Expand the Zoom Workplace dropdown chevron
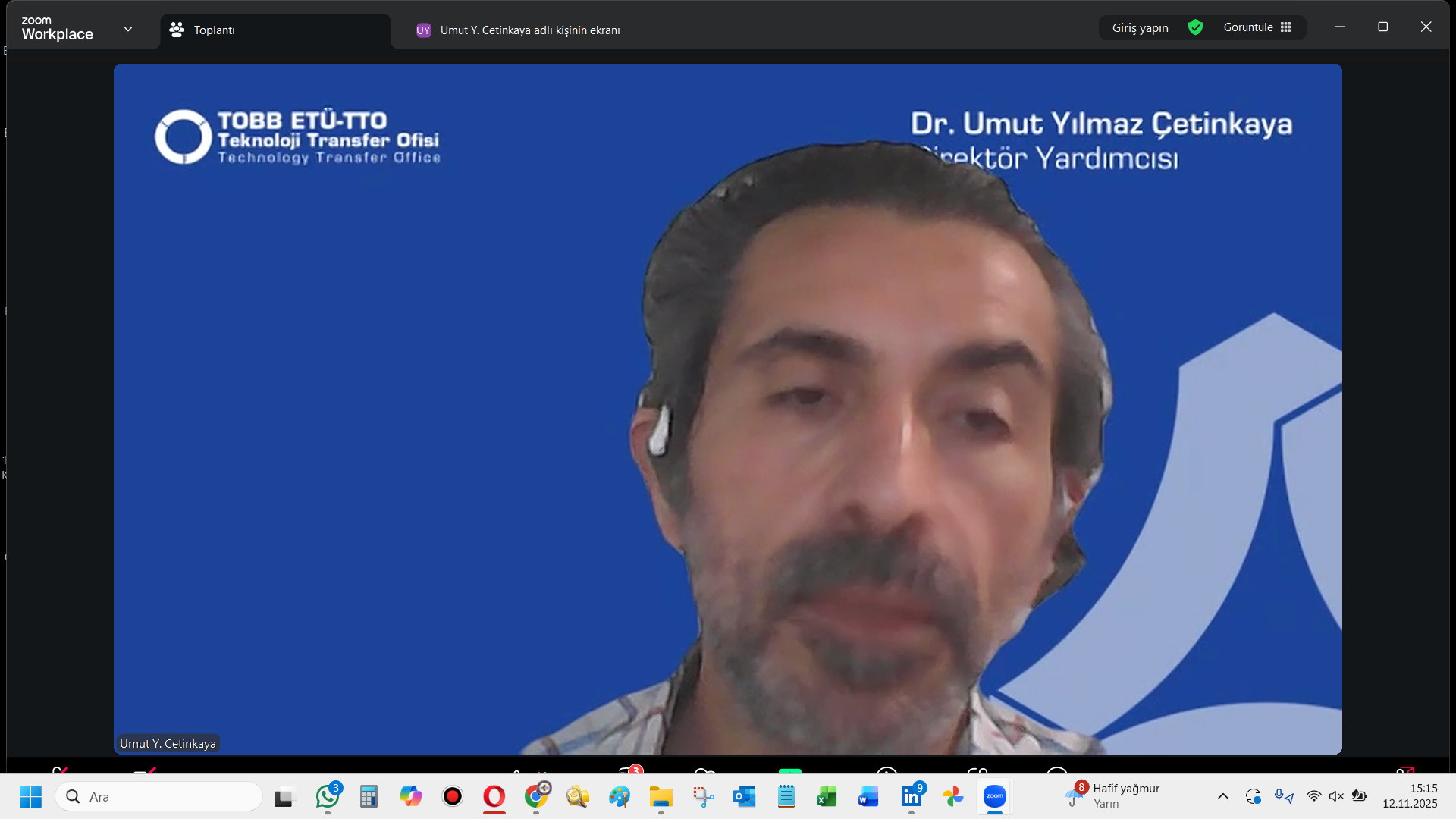 click(128, 29)
